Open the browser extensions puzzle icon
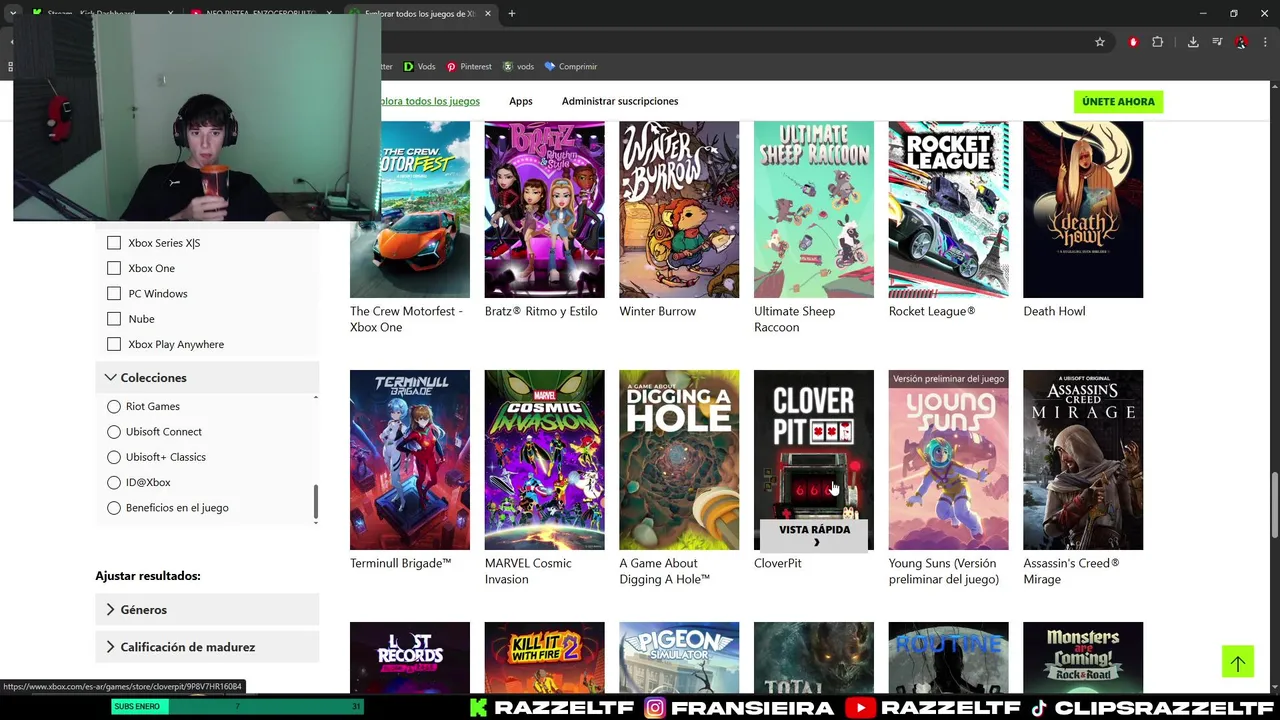 coord(1158,42)
